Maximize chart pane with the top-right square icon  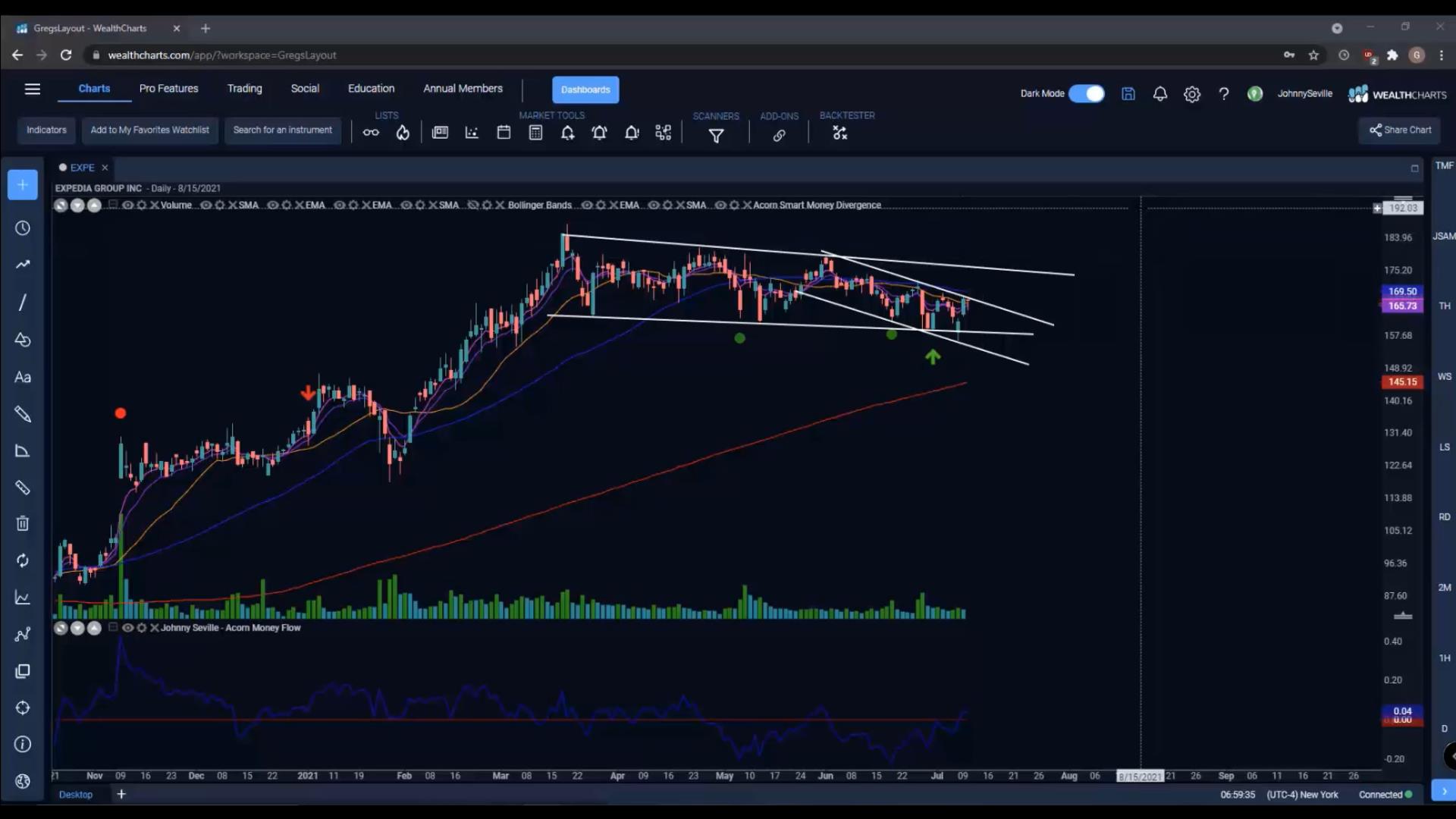click(x=1414, y=168)
